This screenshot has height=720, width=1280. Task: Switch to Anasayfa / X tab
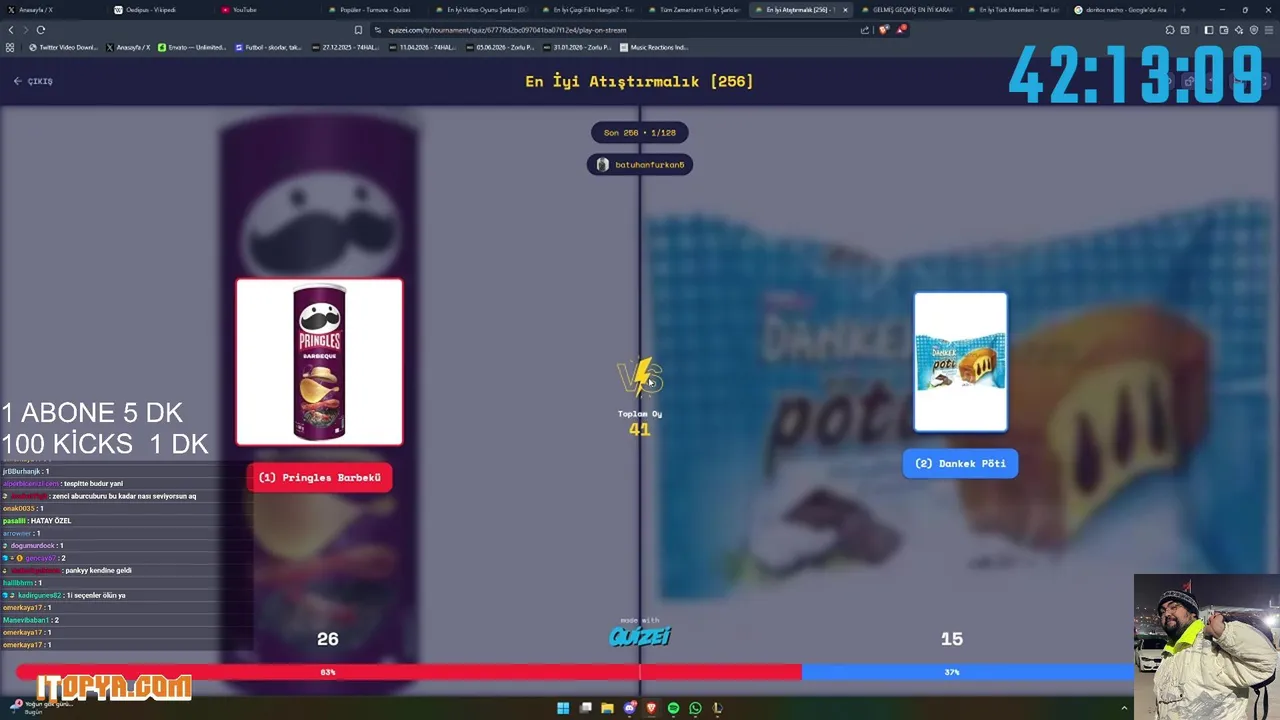[52, 10]
